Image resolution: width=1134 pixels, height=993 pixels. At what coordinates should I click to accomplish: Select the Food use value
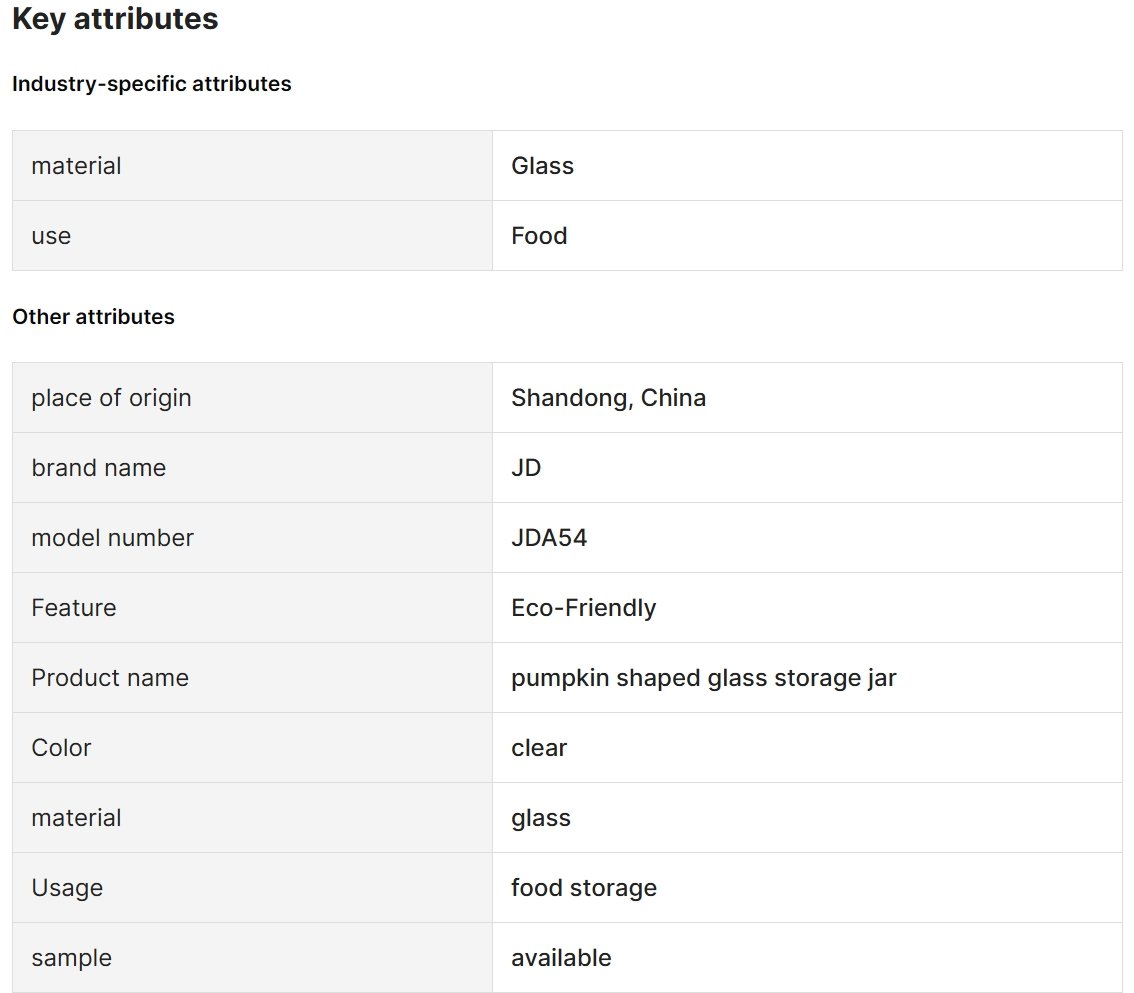point(539,236)
